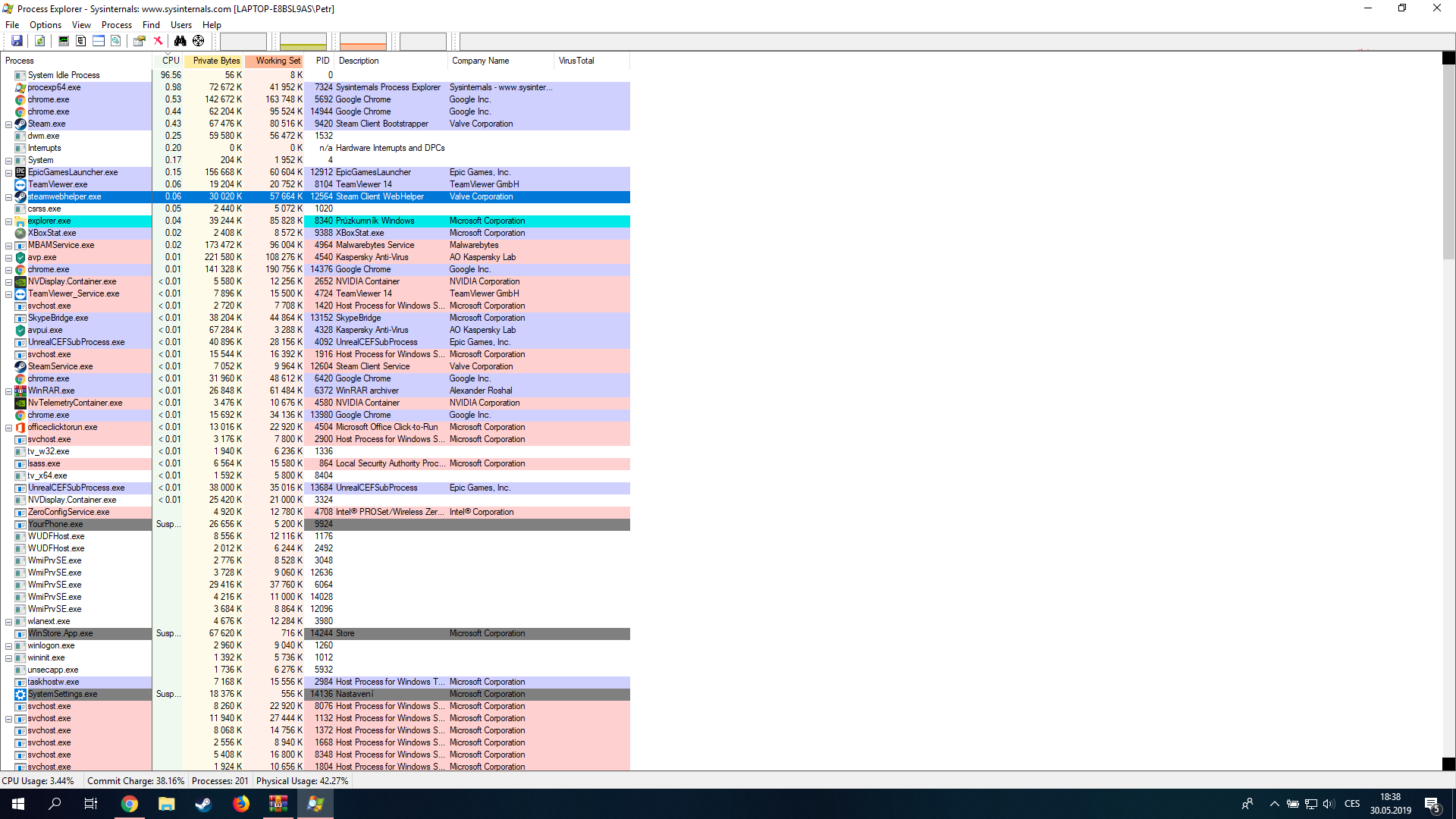Toggle the Show Process Tree toolbar icon
Screen dimensions: 1456x819
[x=81, y=41]
